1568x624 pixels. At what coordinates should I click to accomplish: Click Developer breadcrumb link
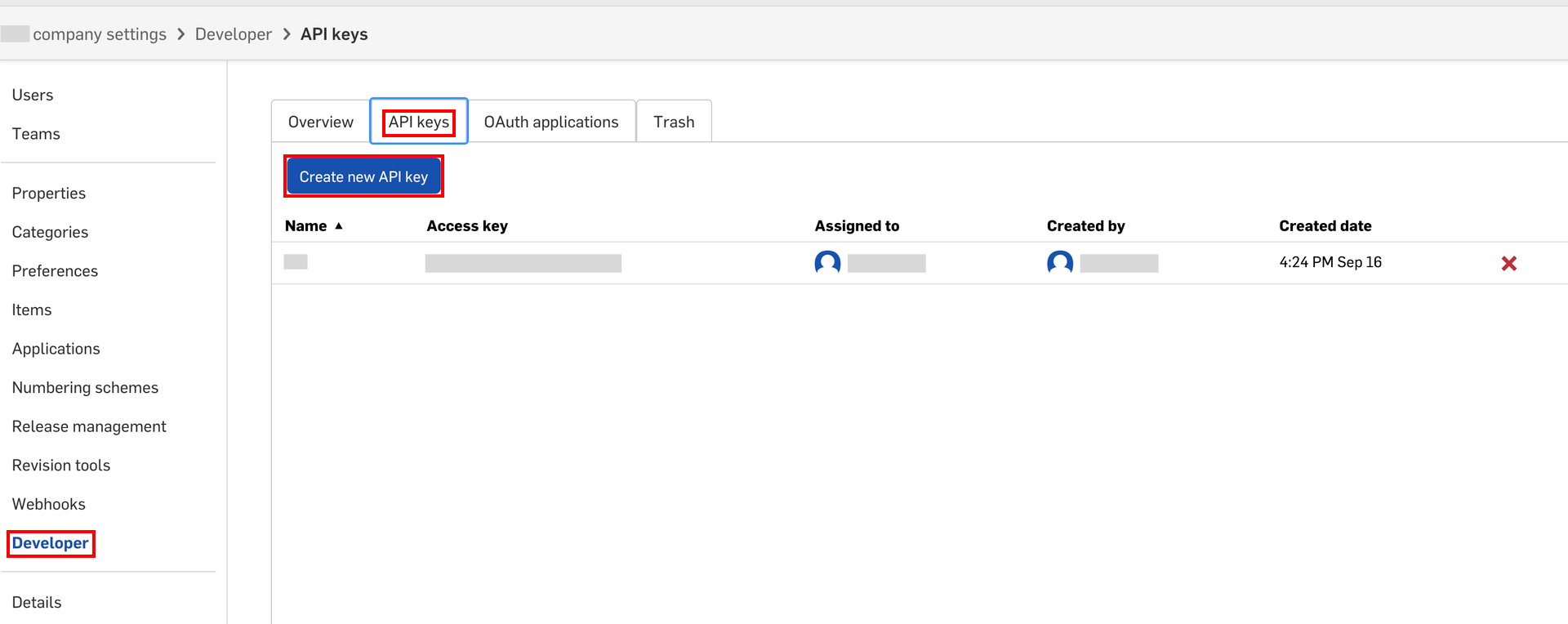click(234, 34)
